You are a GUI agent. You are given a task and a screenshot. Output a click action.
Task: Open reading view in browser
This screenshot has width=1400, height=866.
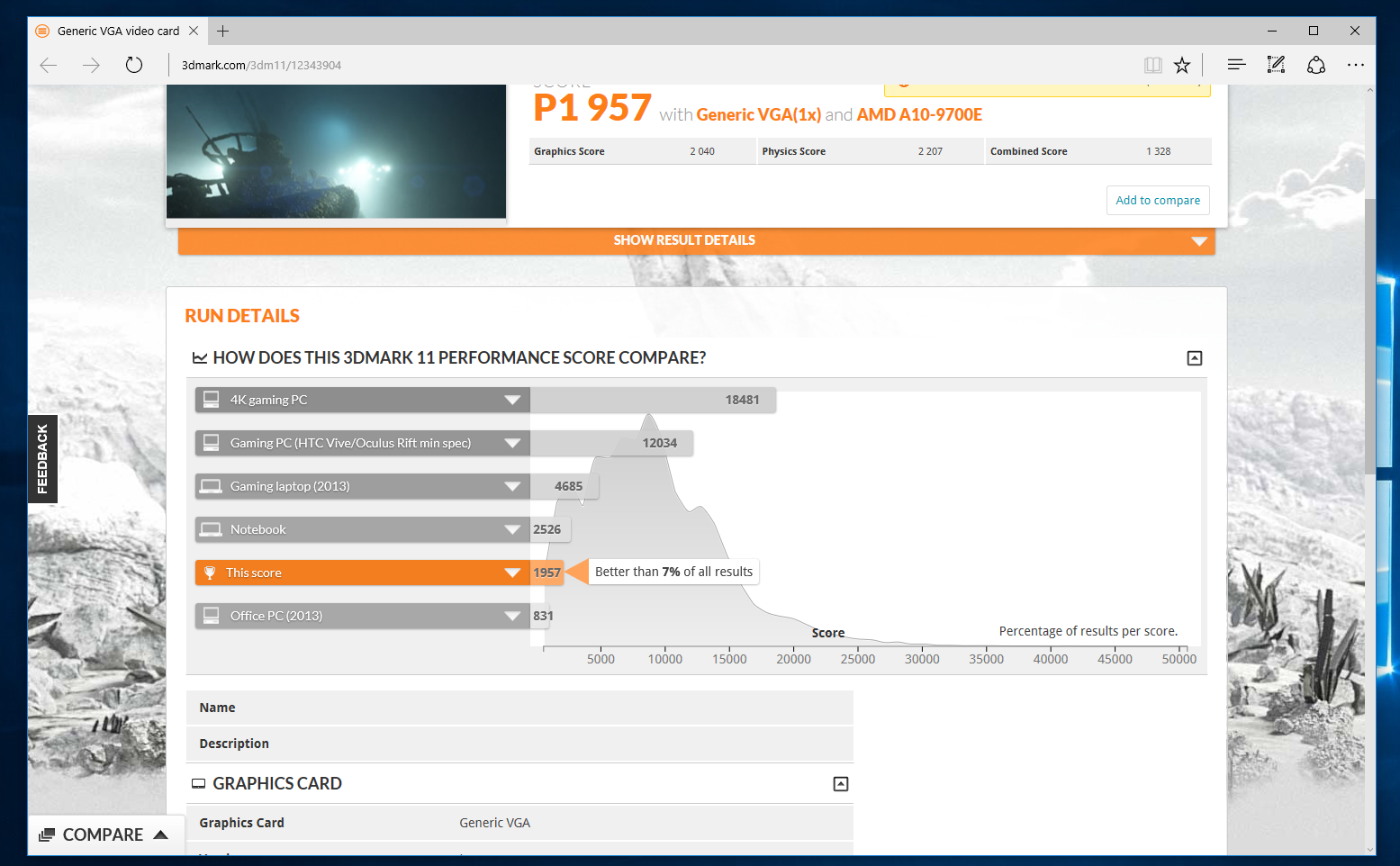pyautogui.click(x=1152, y=65)
